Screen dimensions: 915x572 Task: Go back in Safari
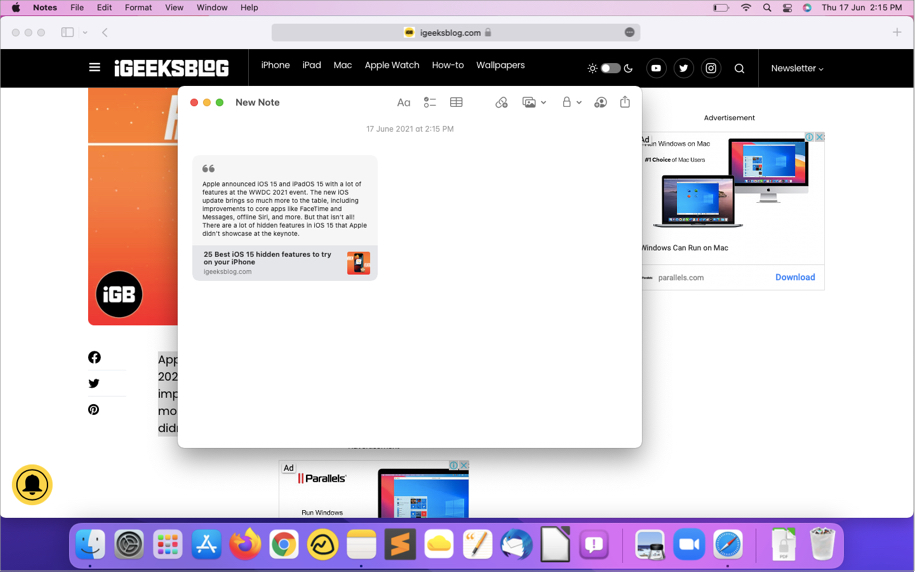coord(104,33)
